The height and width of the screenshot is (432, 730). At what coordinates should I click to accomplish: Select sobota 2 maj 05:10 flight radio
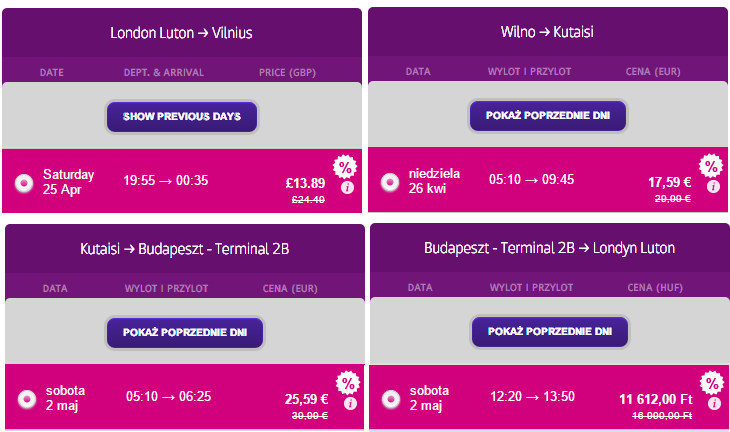tap(27, 399)
